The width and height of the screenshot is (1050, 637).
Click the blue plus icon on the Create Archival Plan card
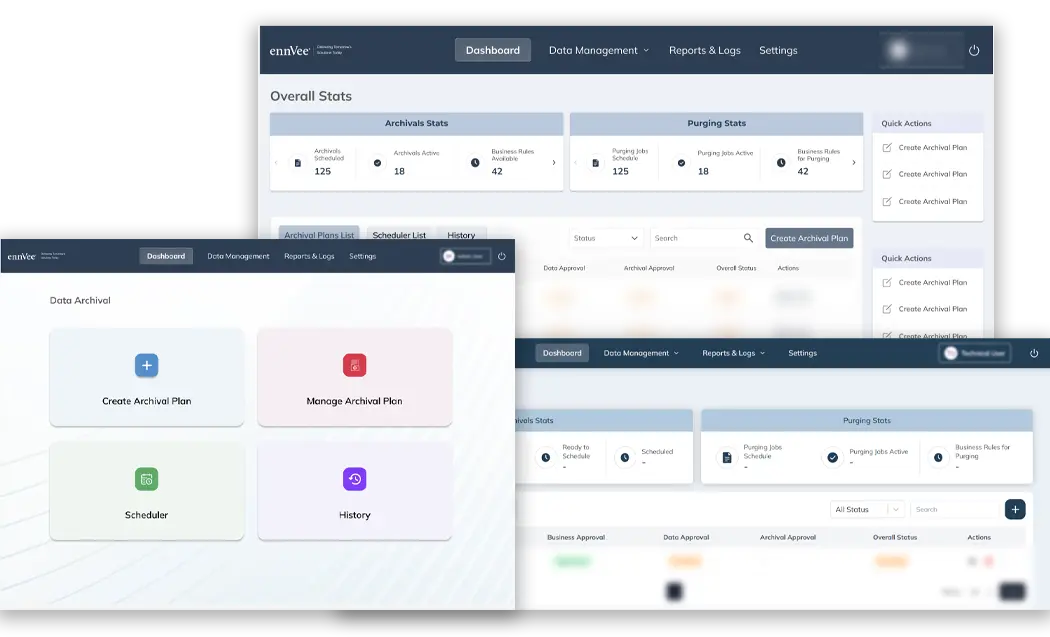[x=146, y=366]
